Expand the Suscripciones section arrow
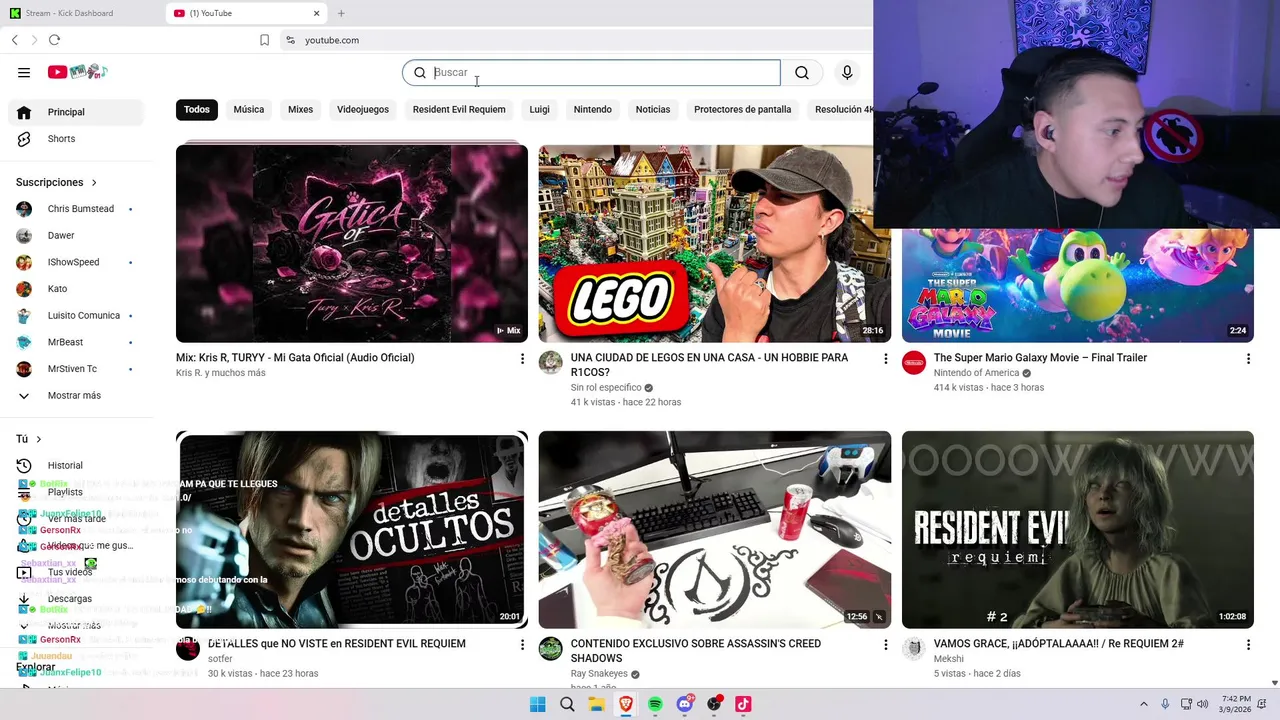The height and width of the screenshot is (720, 1280). (x=94, y=182)
